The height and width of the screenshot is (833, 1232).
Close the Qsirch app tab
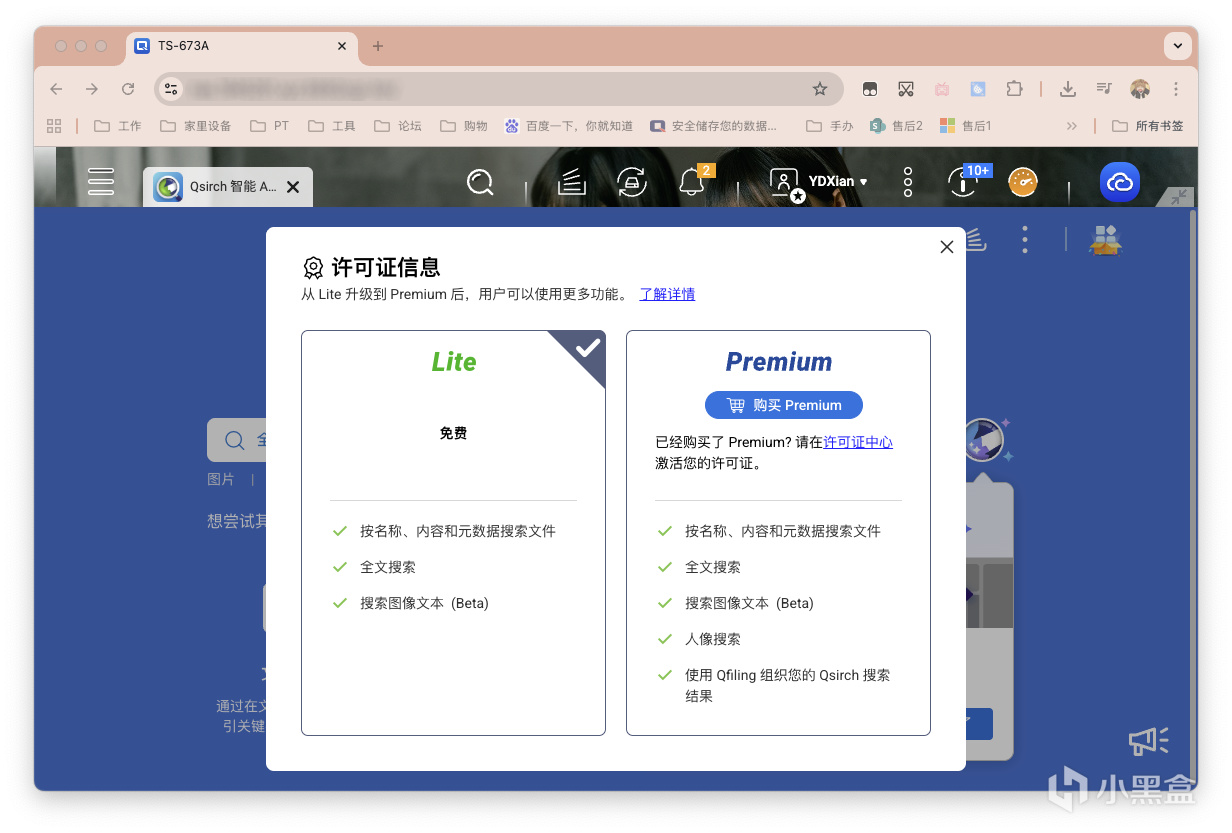coord(293,187)
